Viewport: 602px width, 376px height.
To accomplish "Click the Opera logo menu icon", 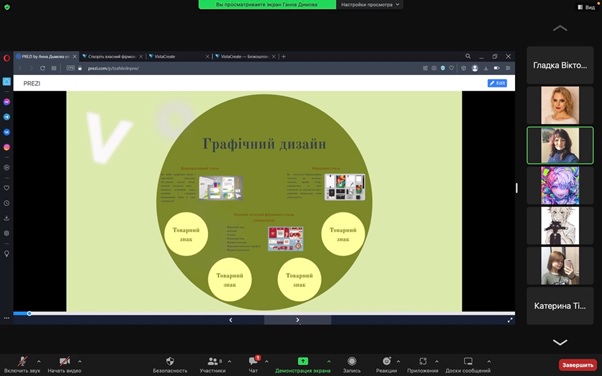I will point(7,58).
